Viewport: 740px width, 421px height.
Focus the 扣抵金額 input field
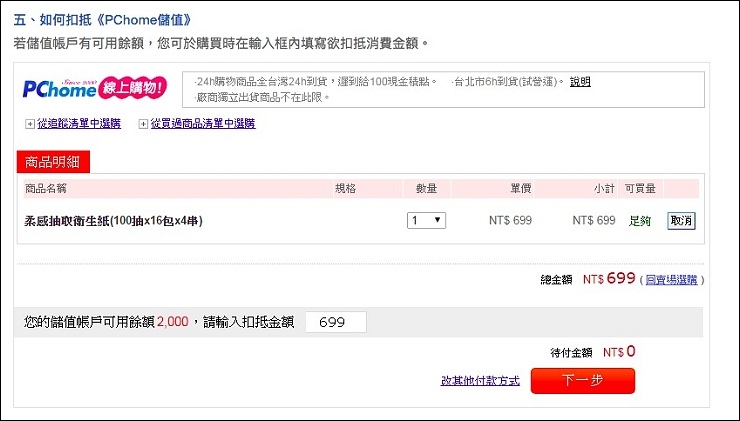[x=336, y=322]
